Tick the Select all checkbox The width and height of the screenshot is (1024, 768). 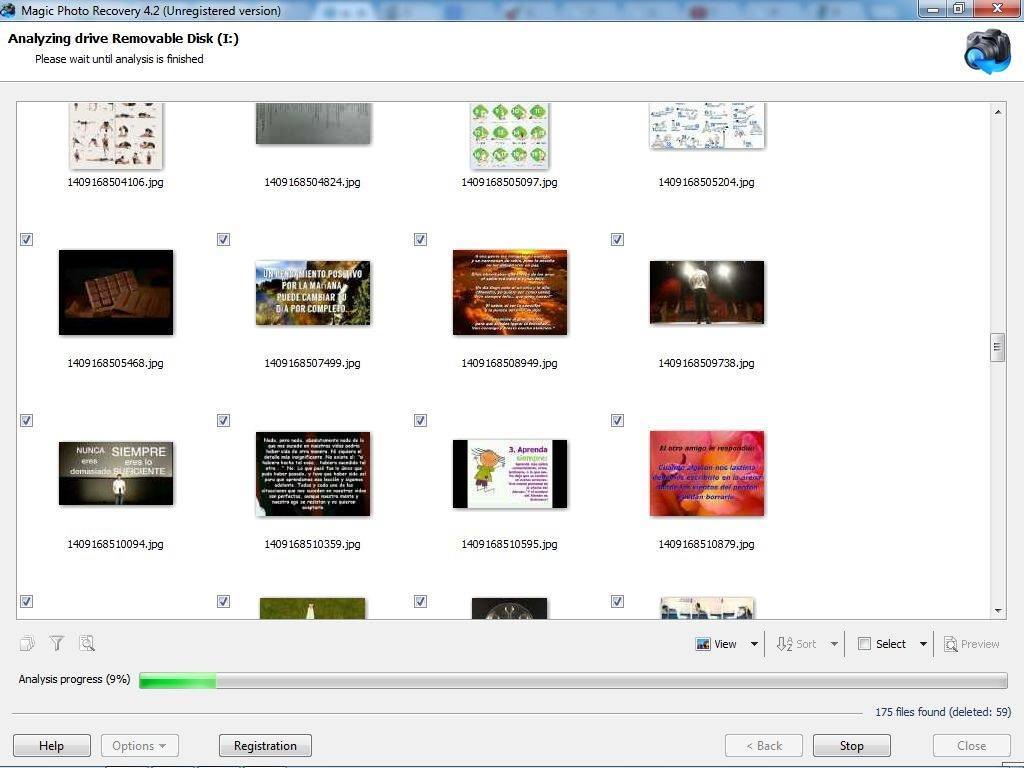click(x=864, y=644)
